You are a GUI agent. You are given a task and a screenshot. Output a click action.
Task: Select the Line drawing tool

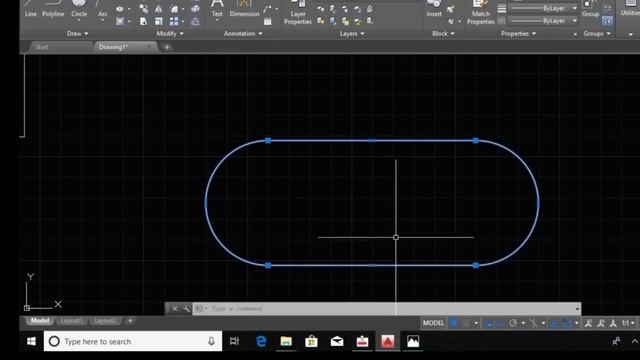(31, 10)
